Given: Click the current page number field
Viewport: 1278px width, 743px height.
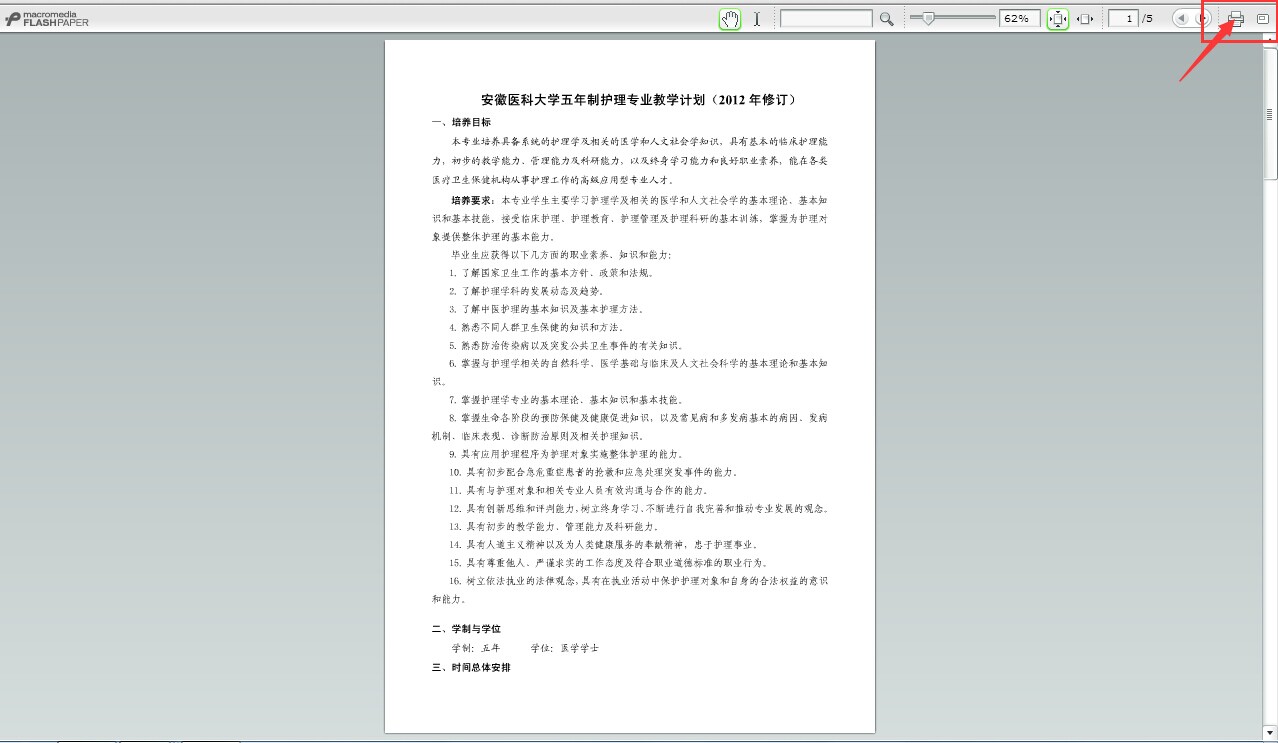Looking at the screenshot, I should pos(1123,19).
